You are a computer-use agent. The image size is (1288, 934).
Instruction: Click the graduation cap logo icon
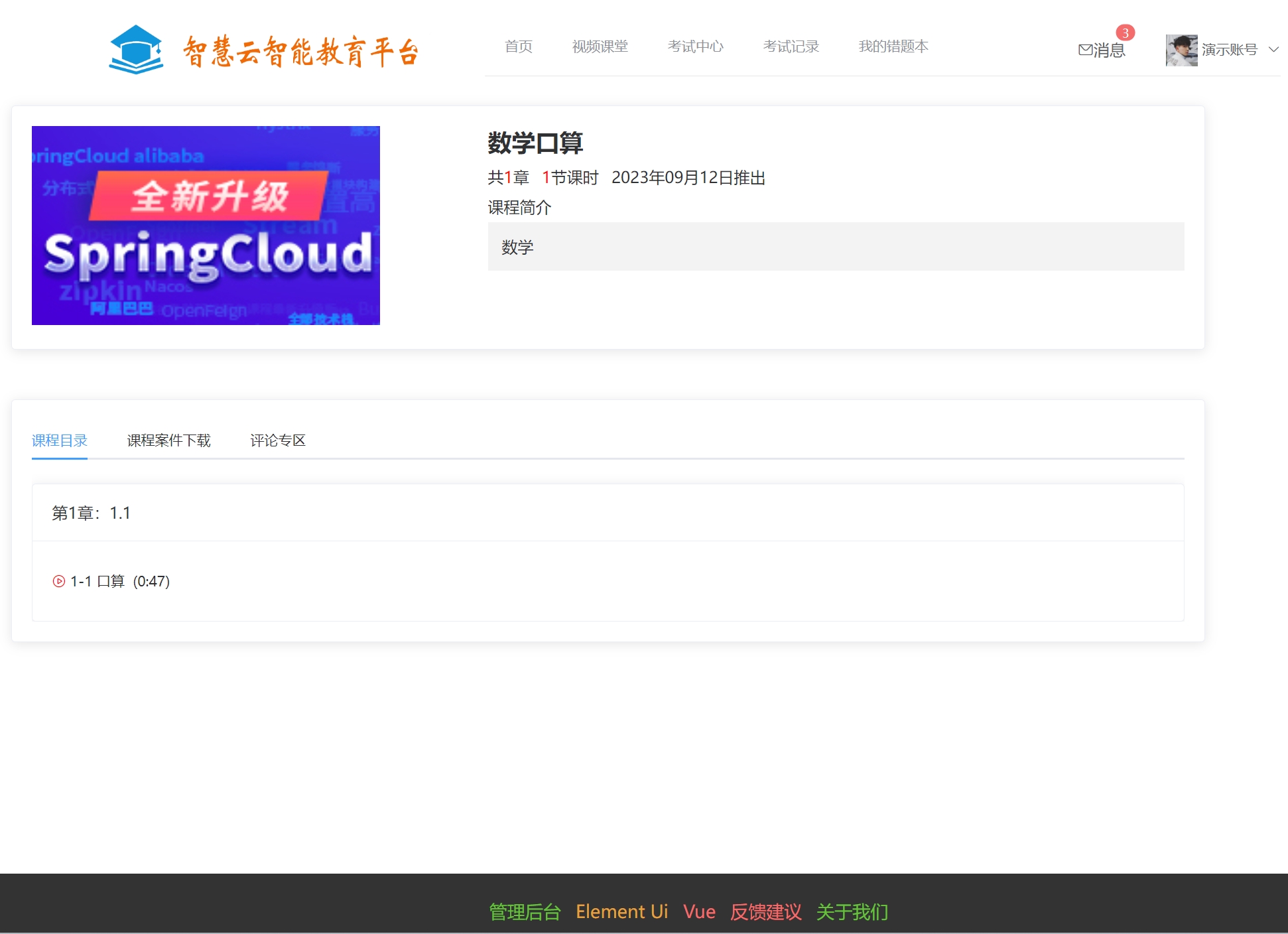[x=136, y=50]
